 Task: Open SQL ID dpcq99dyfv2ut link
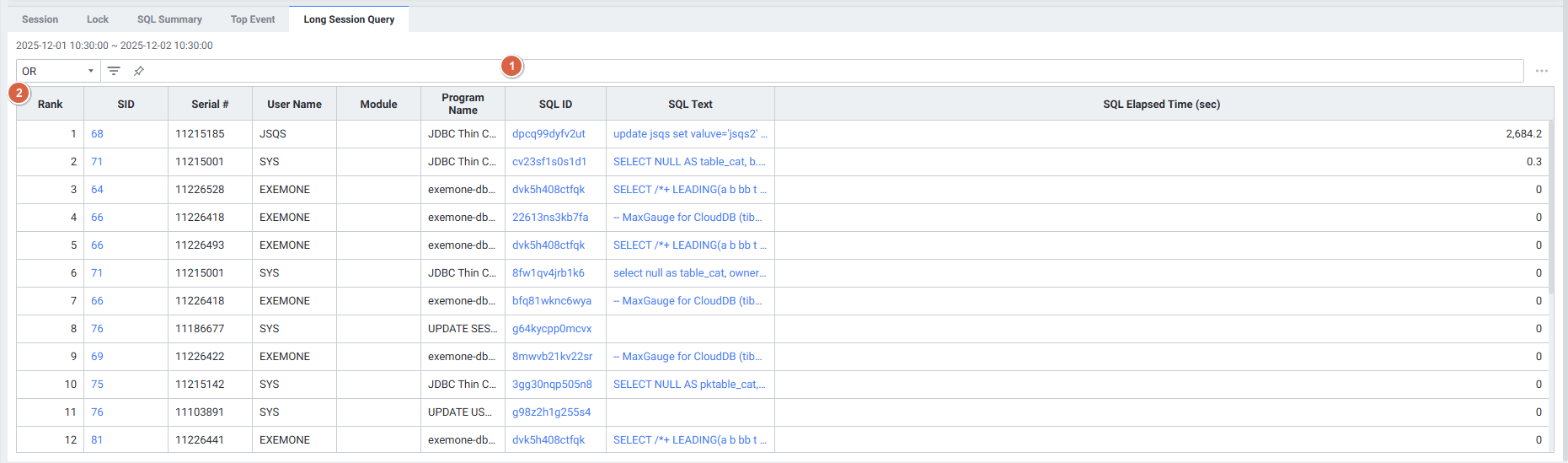point(549,134)
